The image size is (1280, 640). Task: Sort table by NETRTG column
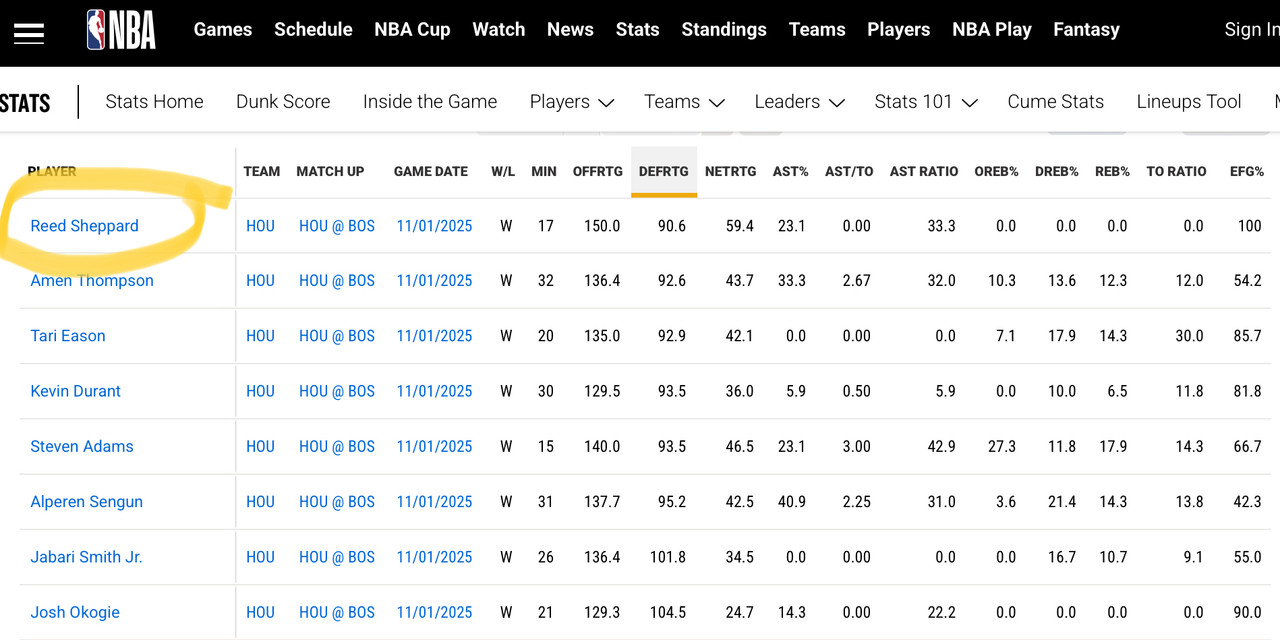tap(731, 172)
